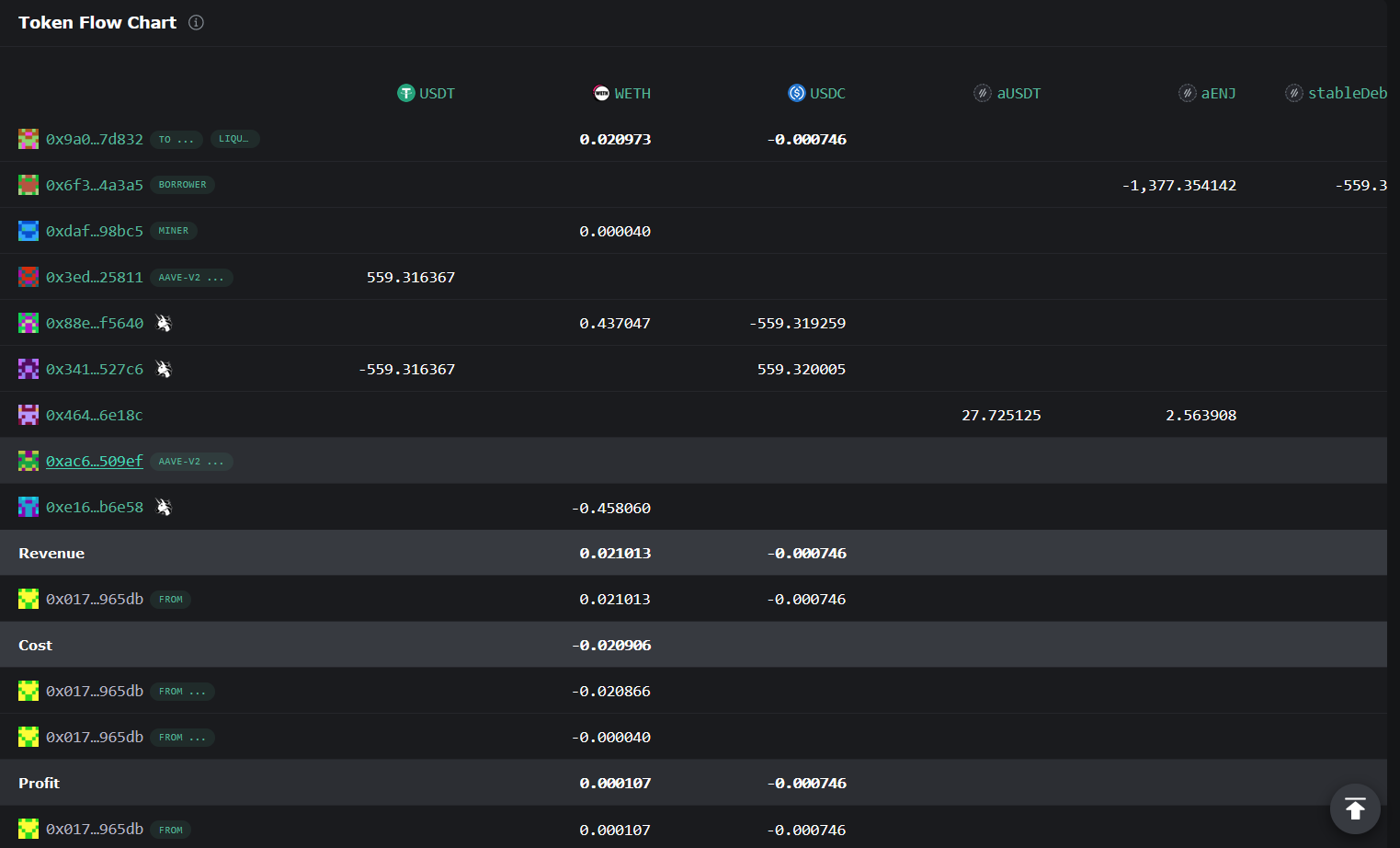Click the spider icon next to 0x88e…f5640
Image resolution: width=1400 pixels, height=848 pixels.
pos(164,323)
